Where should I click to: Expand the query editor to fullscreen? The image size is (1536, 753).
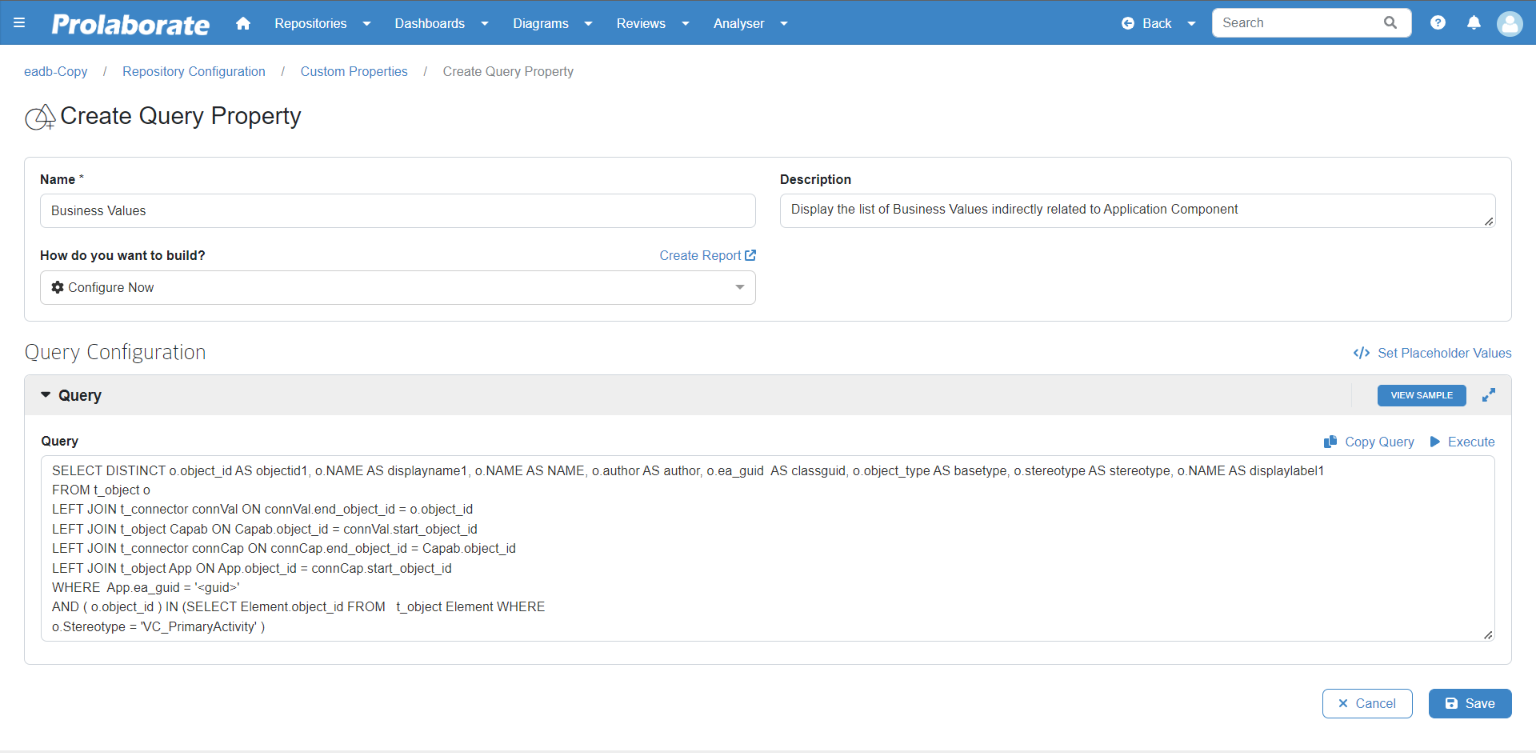[1488, 395]
